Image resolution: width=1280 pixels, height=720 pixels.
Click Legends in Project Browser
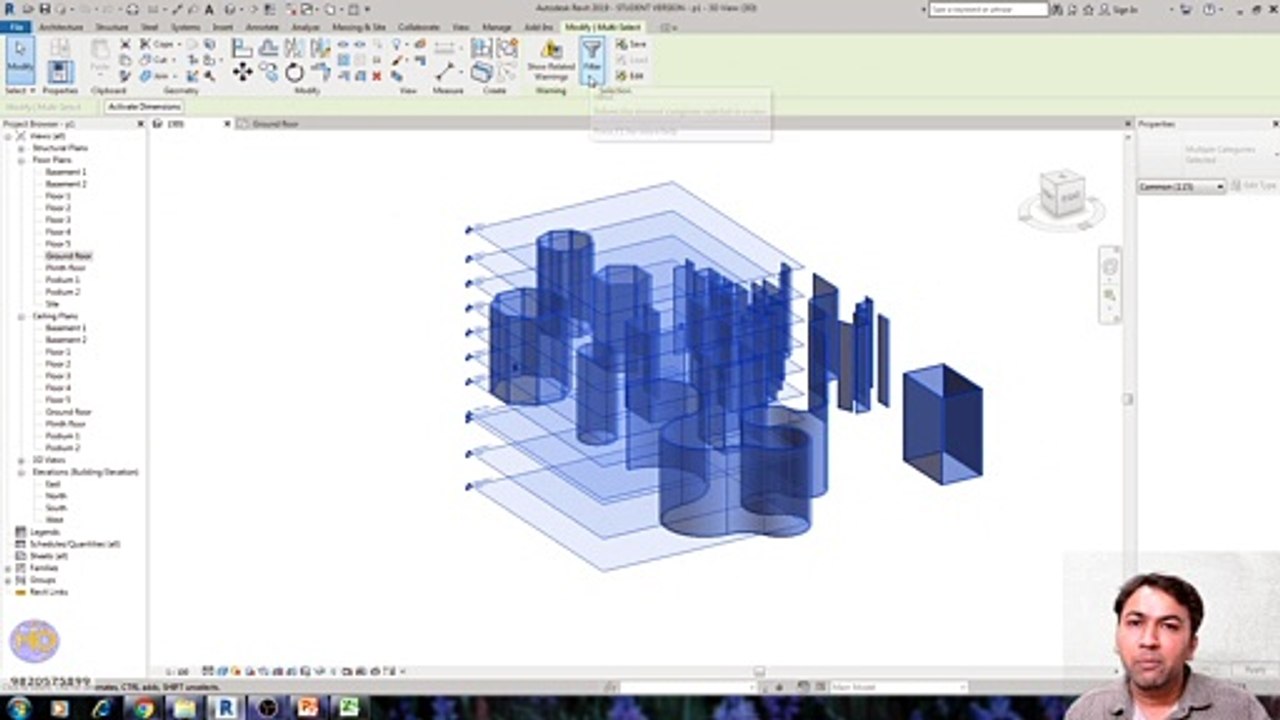tap(45, 532)
